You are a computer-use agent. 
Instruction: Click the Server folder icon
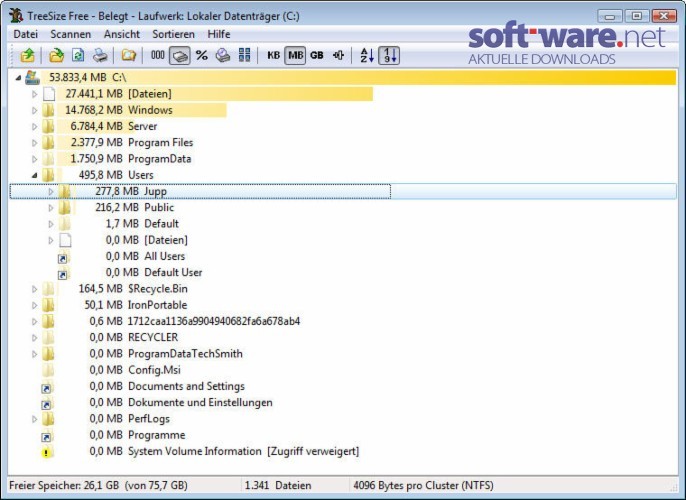click(49, 126)
